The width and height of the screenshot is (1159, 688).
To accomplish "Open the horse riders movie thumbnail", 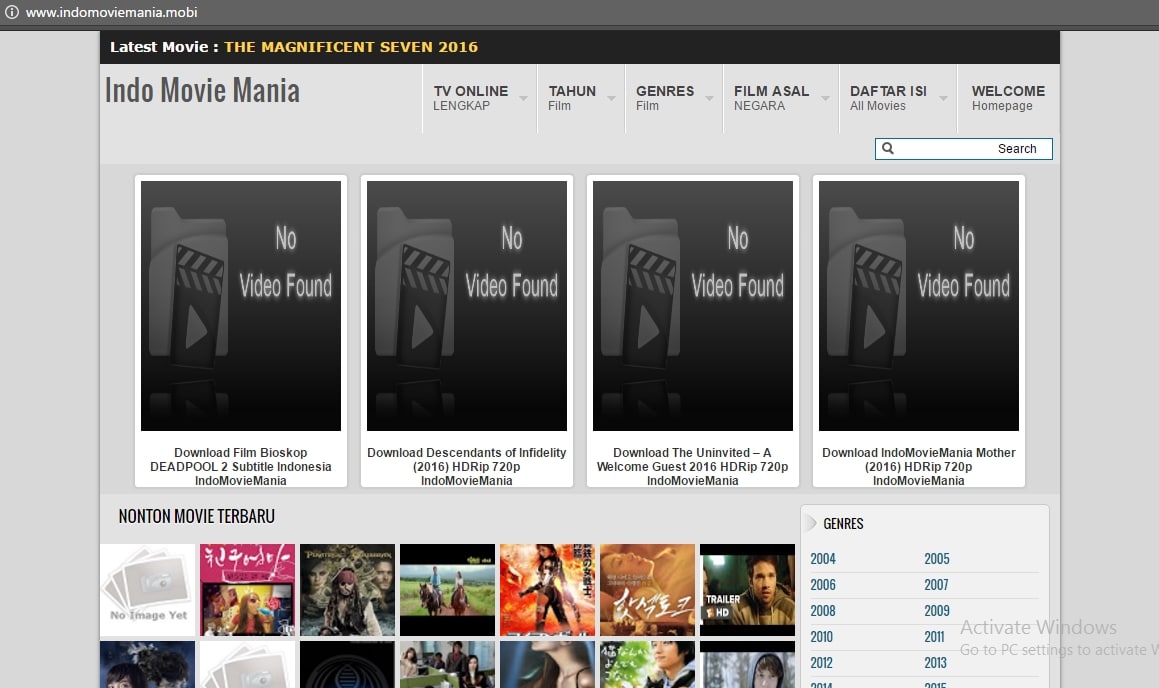I will click(x=447, y=590).
